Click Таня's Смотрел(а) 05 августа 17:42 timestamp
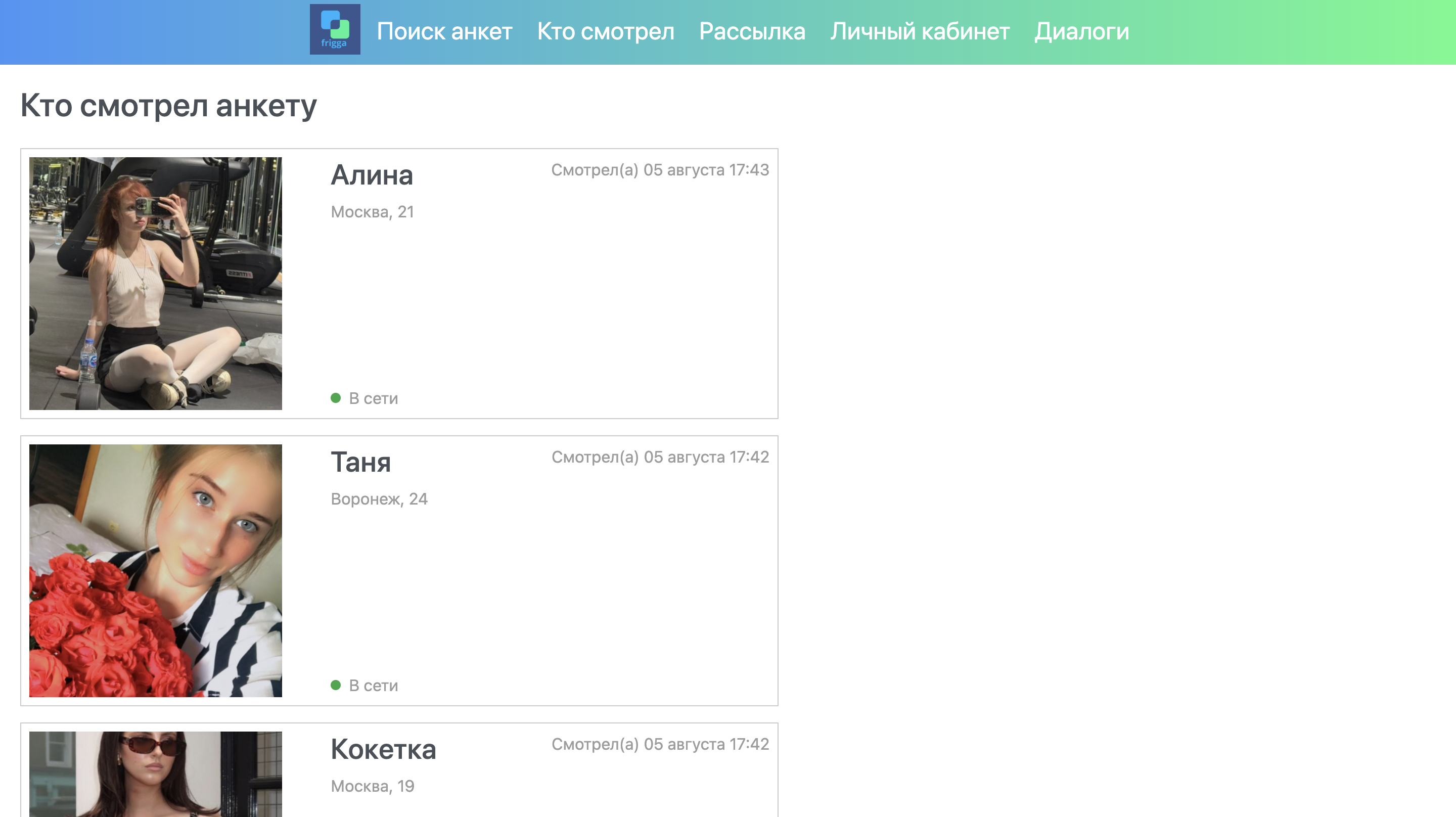Screen dimensions: 1456x817 pyautogui.click(x=660, y=458)
